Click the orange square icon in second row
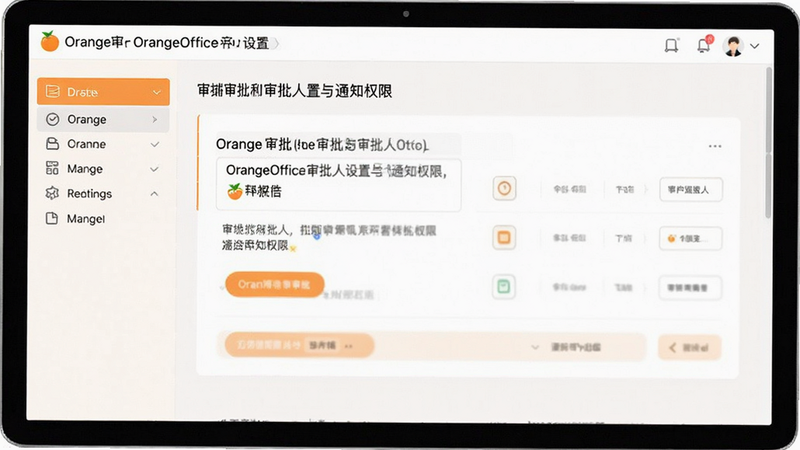 (504, 238)
